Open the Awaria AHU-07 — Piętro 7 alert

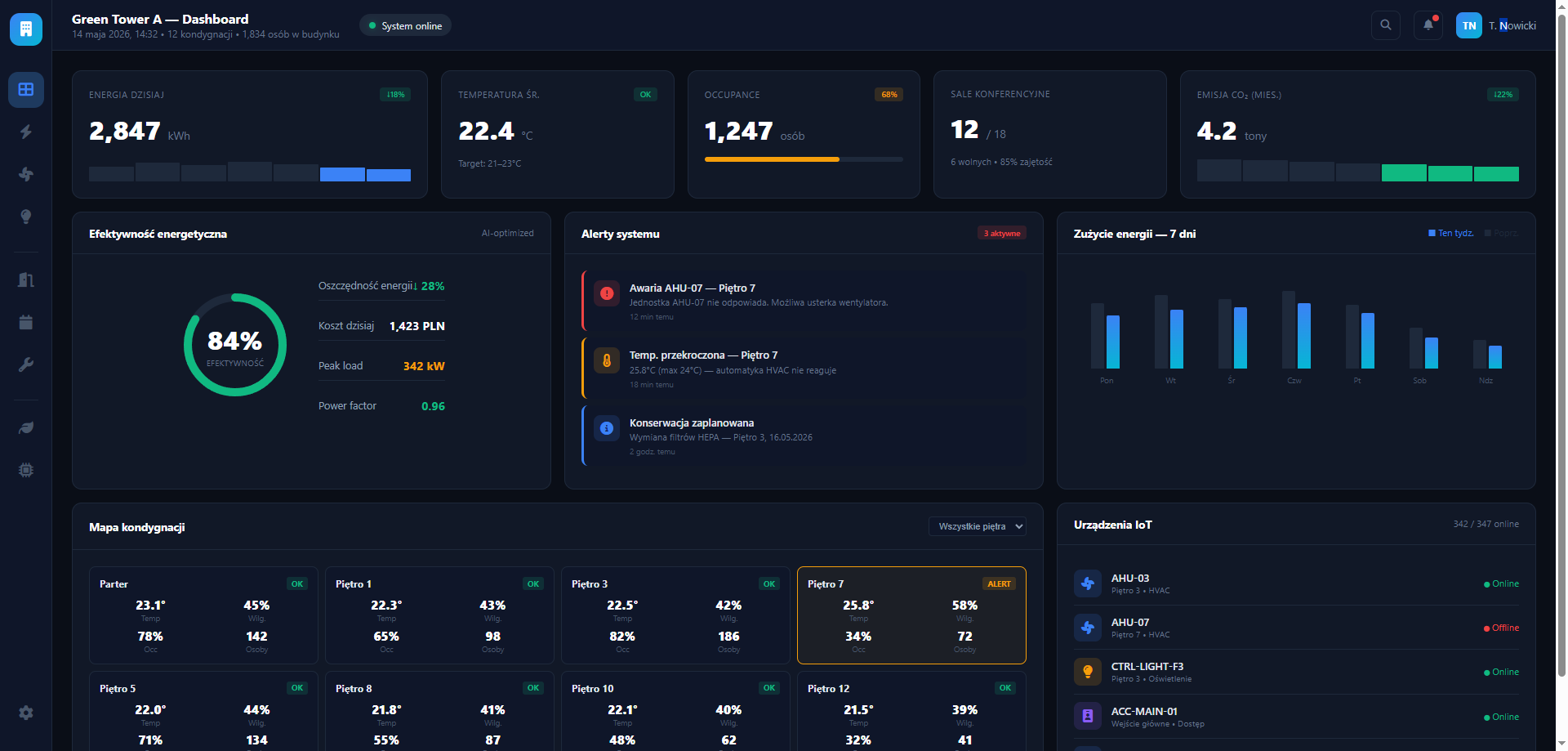(x=804, y=302)
